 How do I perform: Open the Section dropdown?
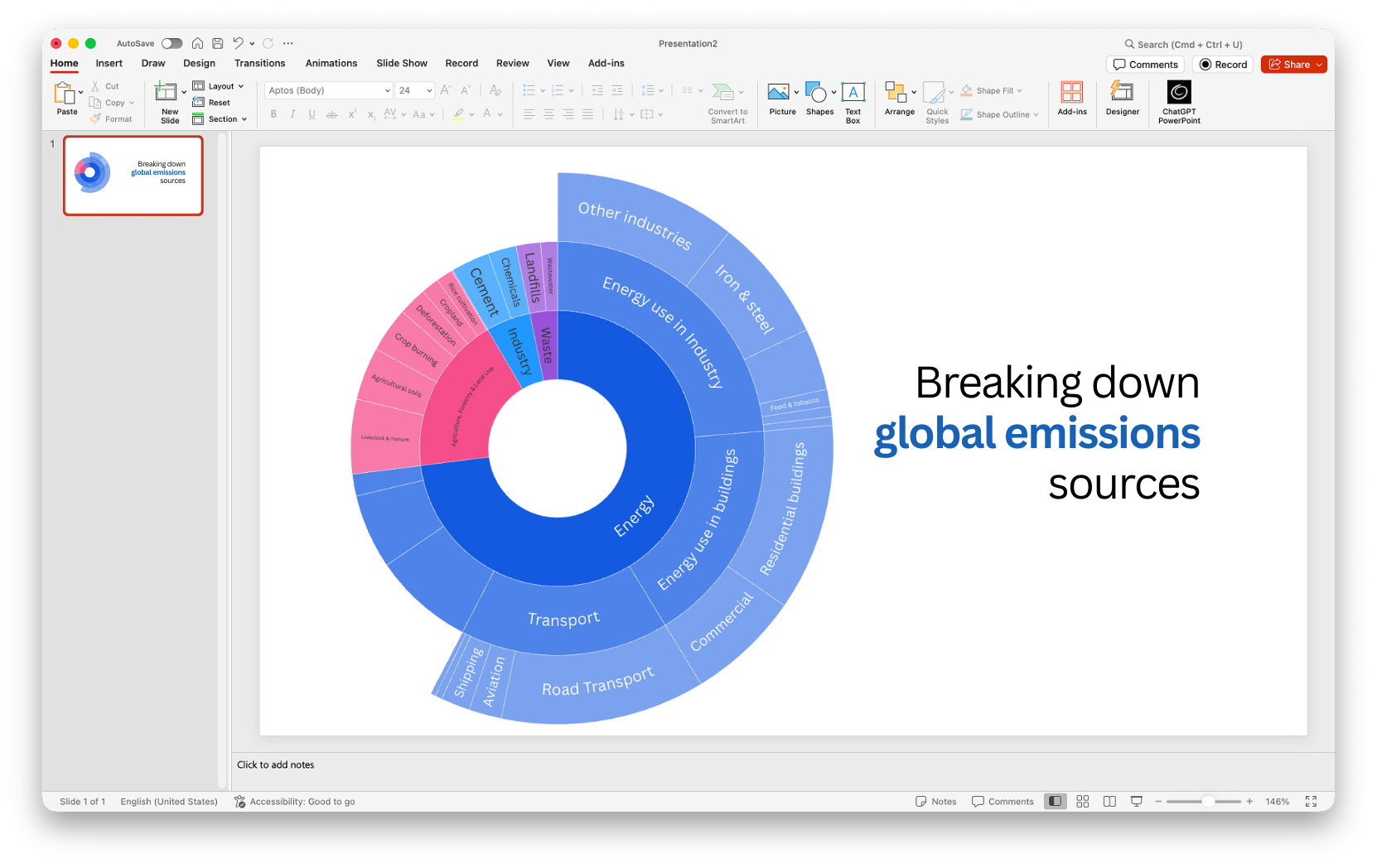[220, 118]
